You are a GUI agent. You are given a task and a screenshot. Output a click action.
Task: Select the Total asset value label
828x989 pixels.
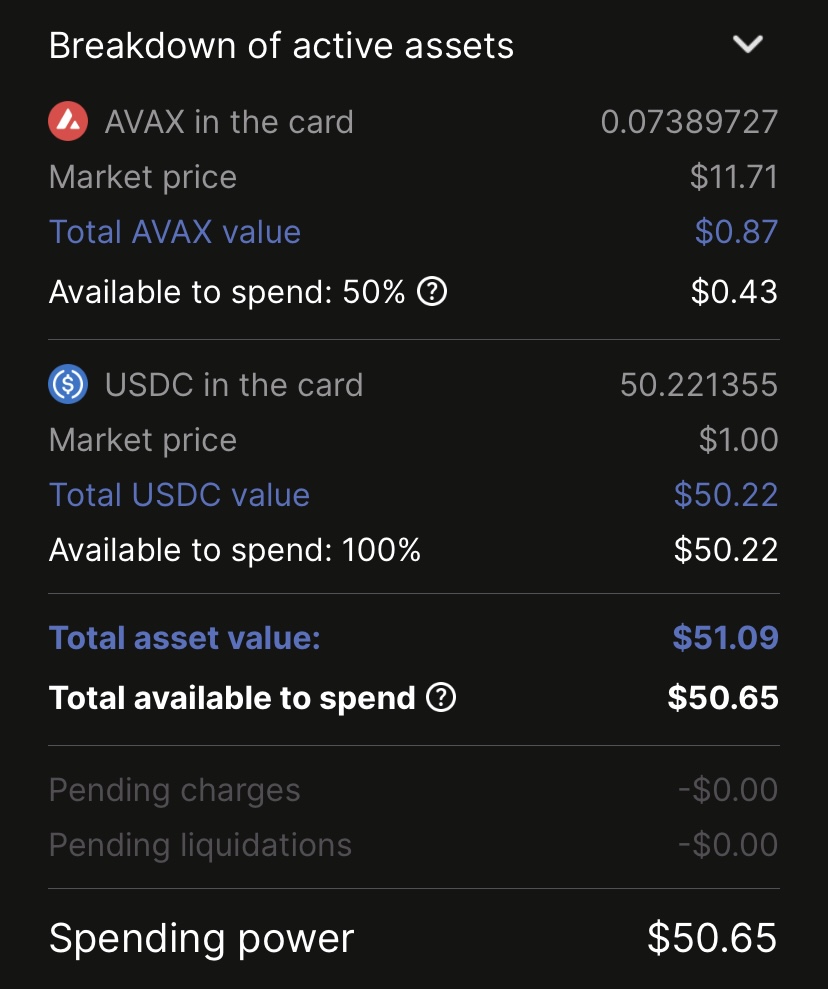(x=185, y=638)
